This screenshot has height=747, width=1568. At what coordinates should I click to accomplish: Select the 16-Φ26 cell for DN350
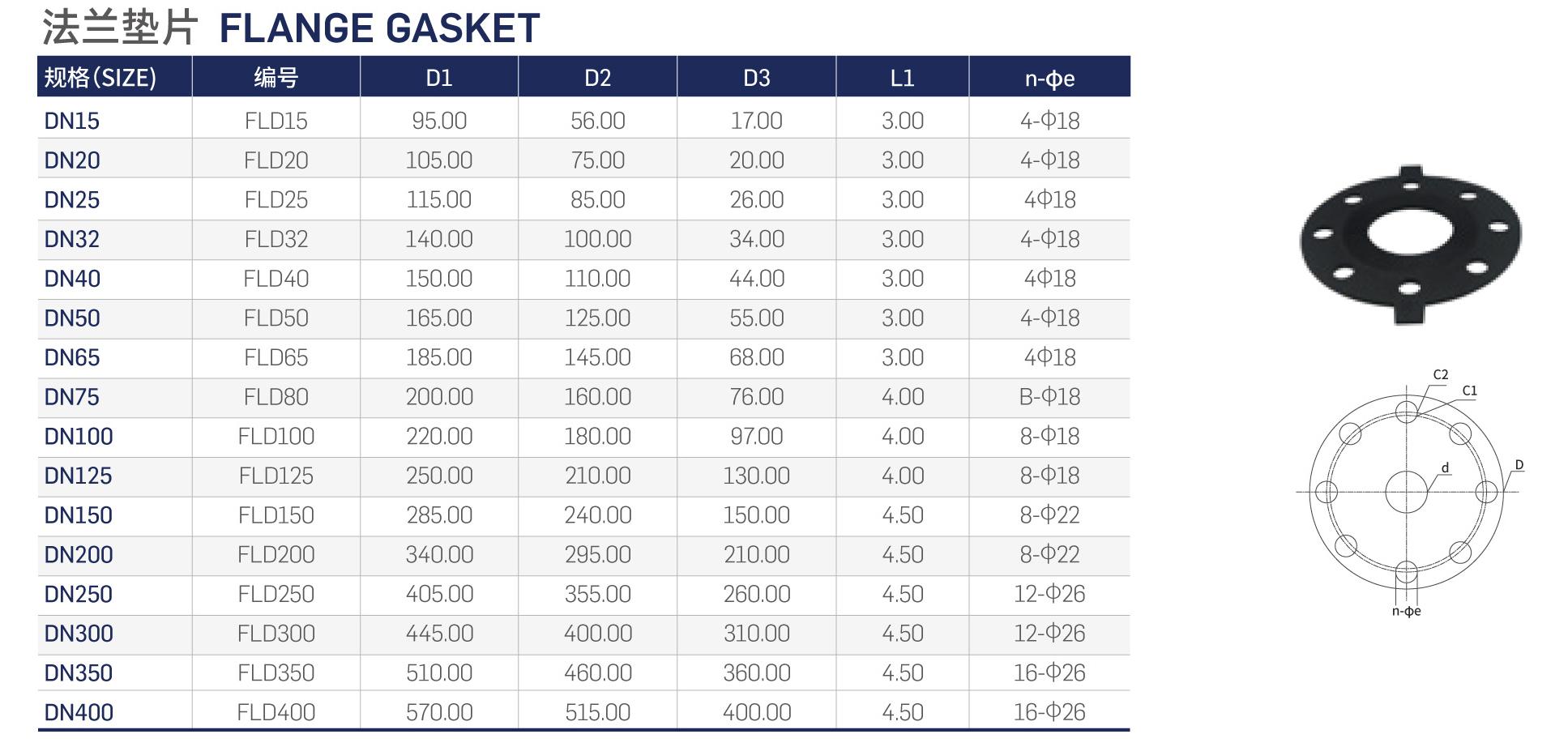click(1049, 672)
